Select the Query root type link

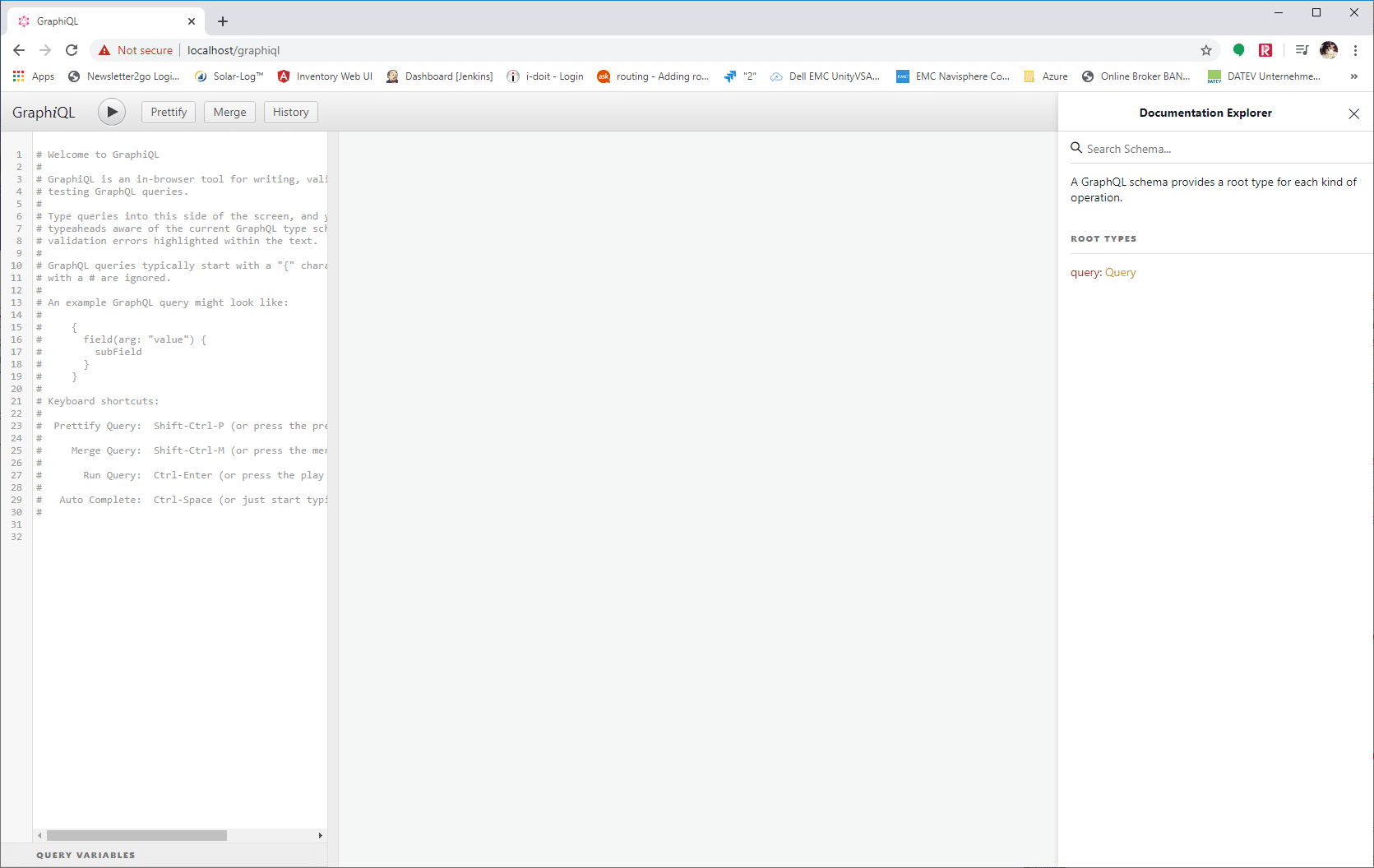[x=1120, y=272]
